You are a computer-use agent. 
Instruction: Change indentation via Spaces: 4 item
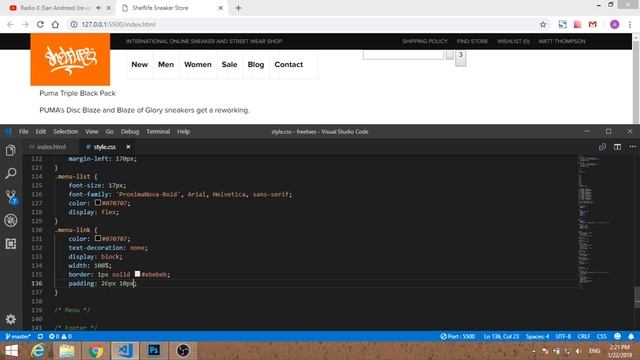click(537, 336)
